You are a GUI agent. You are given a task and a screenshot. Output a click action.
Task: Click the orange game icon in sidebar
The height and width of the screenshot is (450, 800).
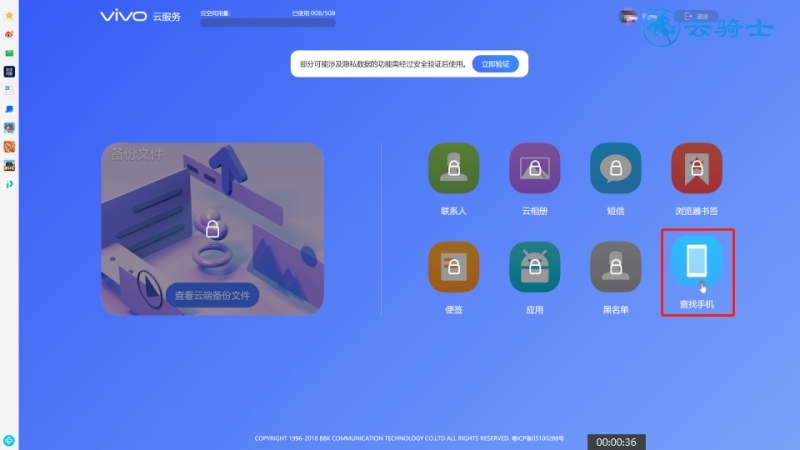click(x=9, y=146)
